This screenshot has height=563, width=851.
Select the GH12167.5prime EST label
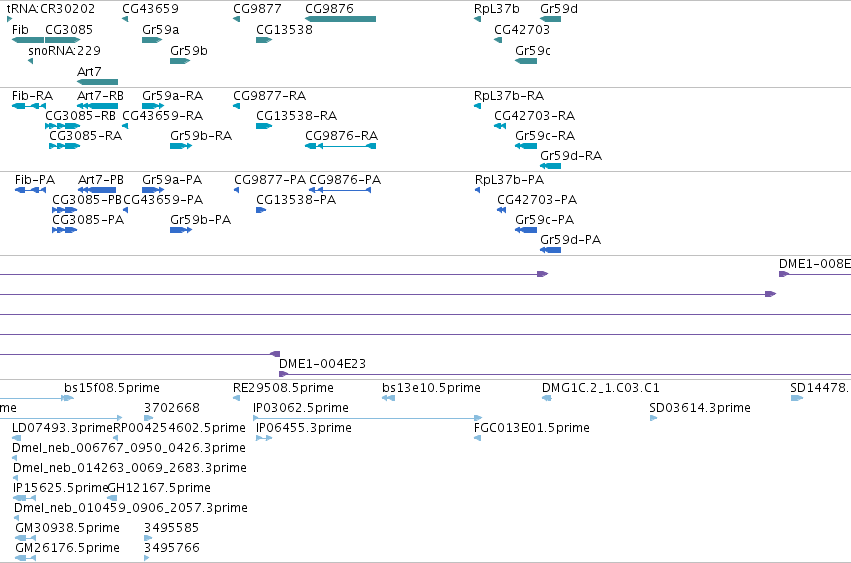click(x=159, y=488)
